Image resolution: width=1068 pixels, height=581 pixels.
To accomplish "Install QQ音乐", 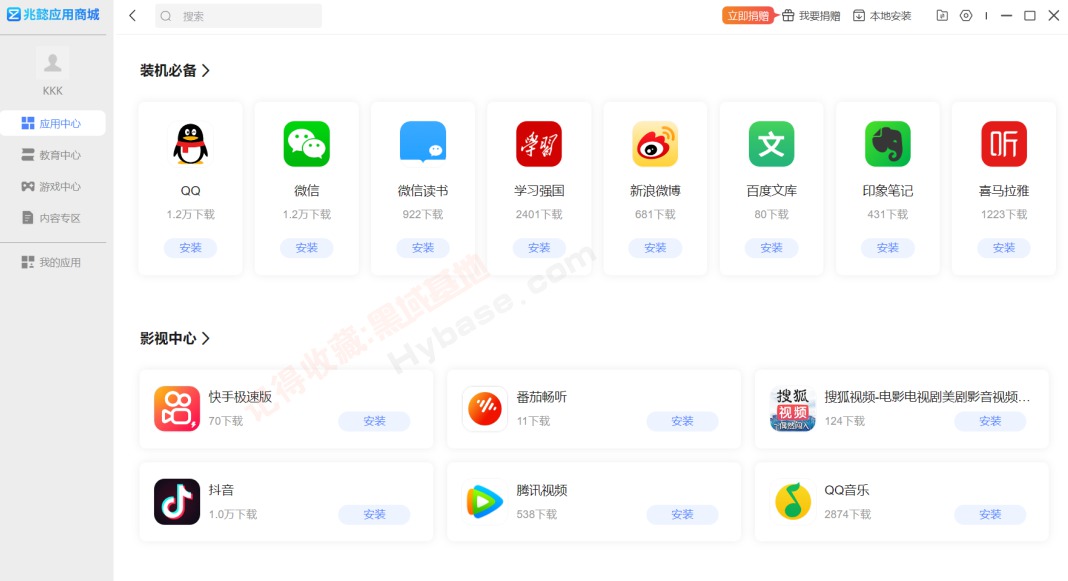I will (990, 514).
